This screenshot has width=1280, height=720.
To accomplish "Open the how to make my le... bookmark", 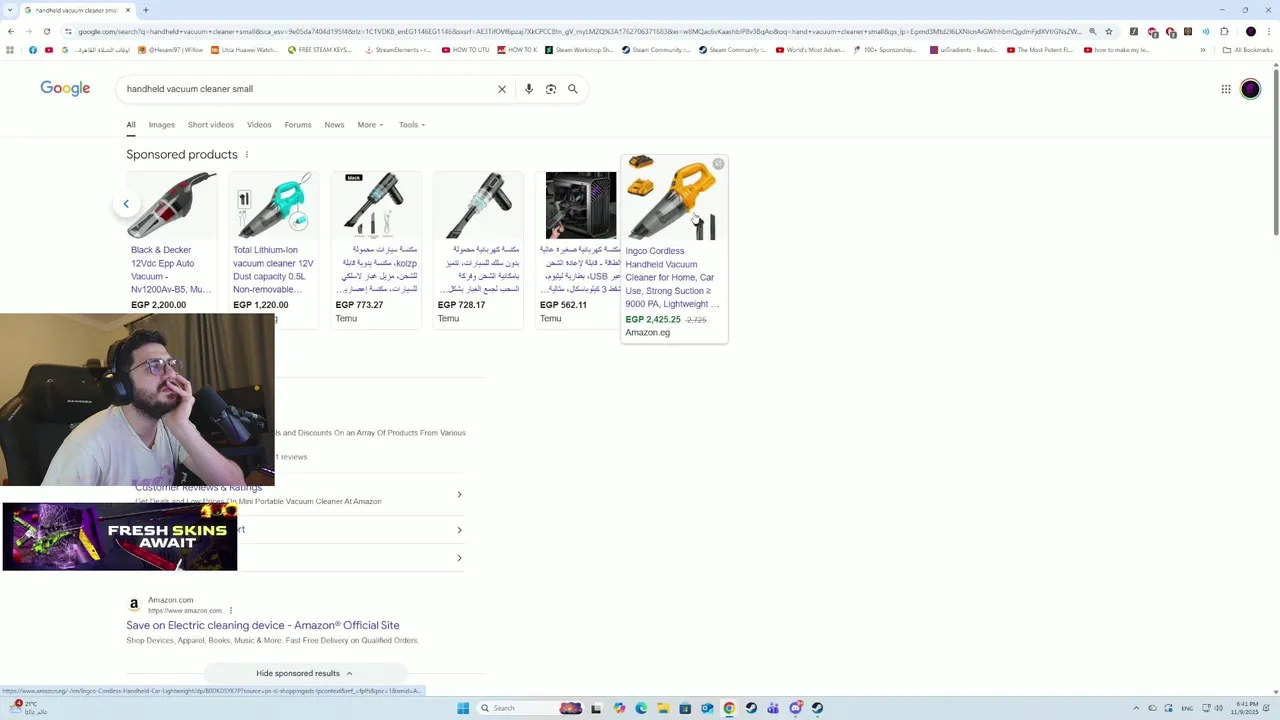I will pos(1116,50).
